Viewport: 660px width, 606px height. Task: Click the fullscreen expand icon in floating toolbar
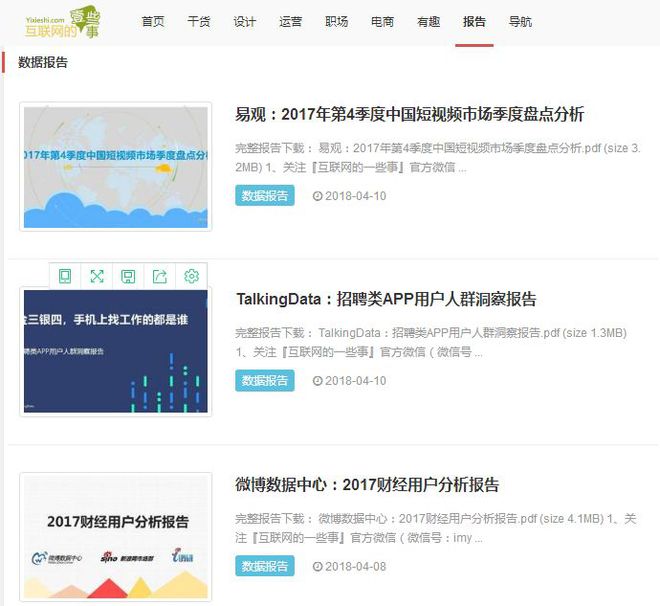click(97, 276)
